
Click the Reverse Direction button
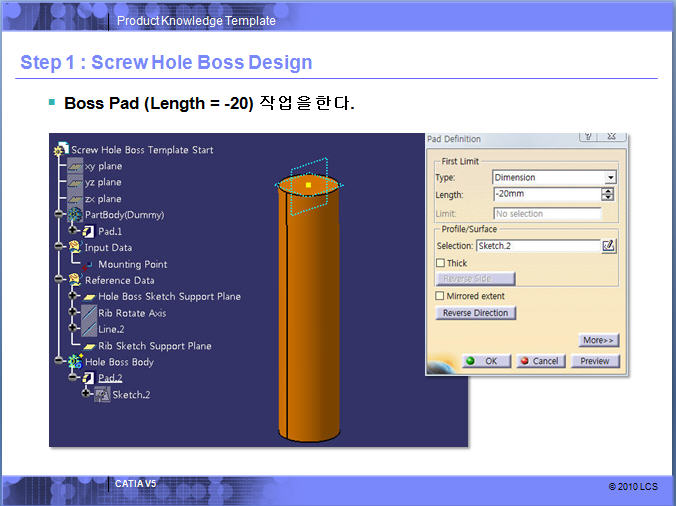click(476, 313)
